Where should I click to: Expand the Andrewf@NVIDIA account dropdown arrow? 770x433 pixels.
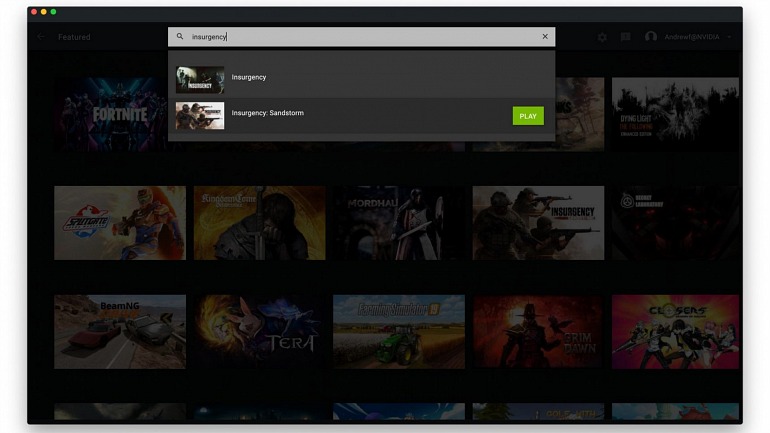[x=729, y=37]
